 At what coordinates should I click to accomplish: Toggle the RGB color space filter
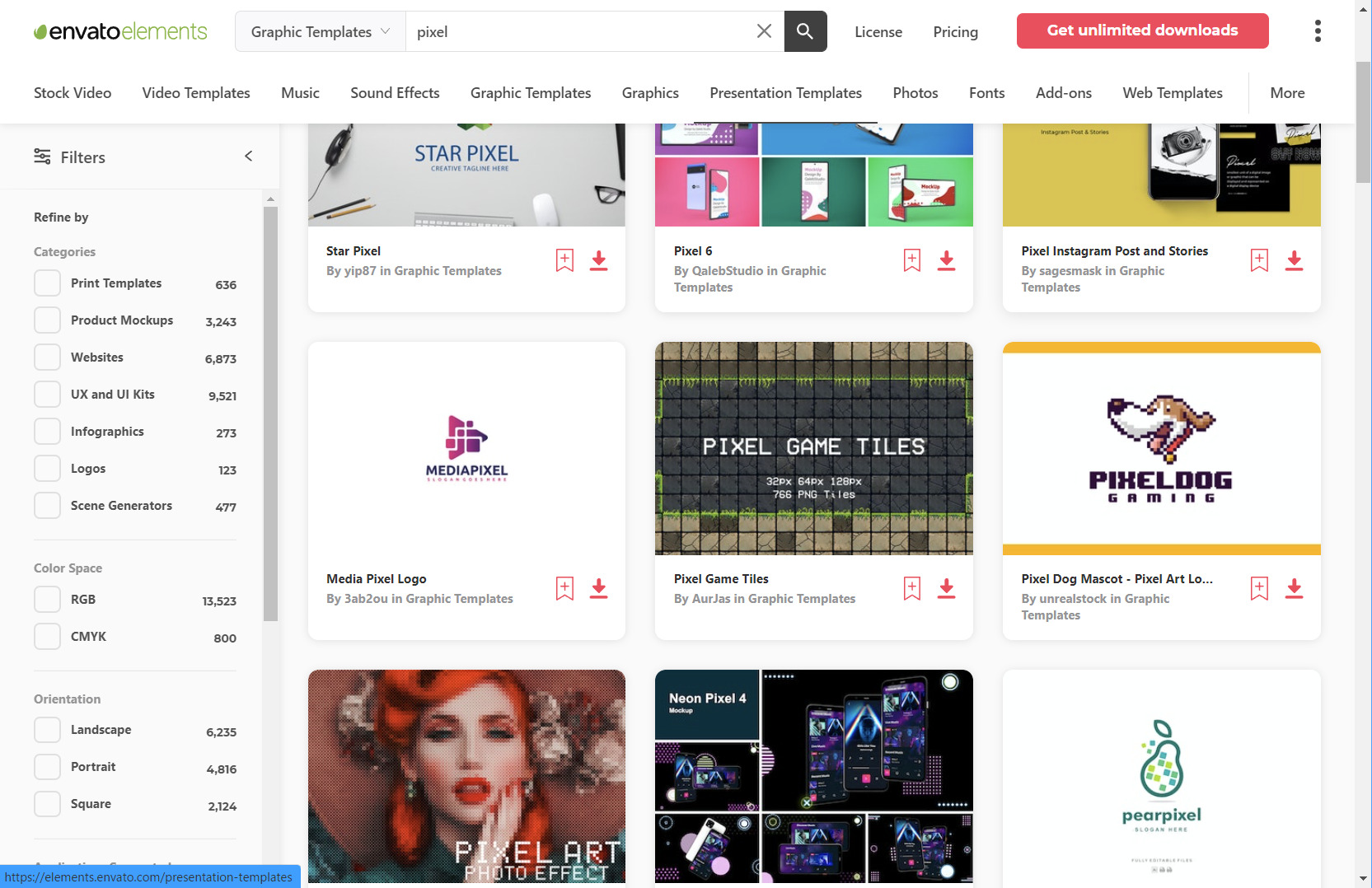pyautogui.click(x=47, y=600)
